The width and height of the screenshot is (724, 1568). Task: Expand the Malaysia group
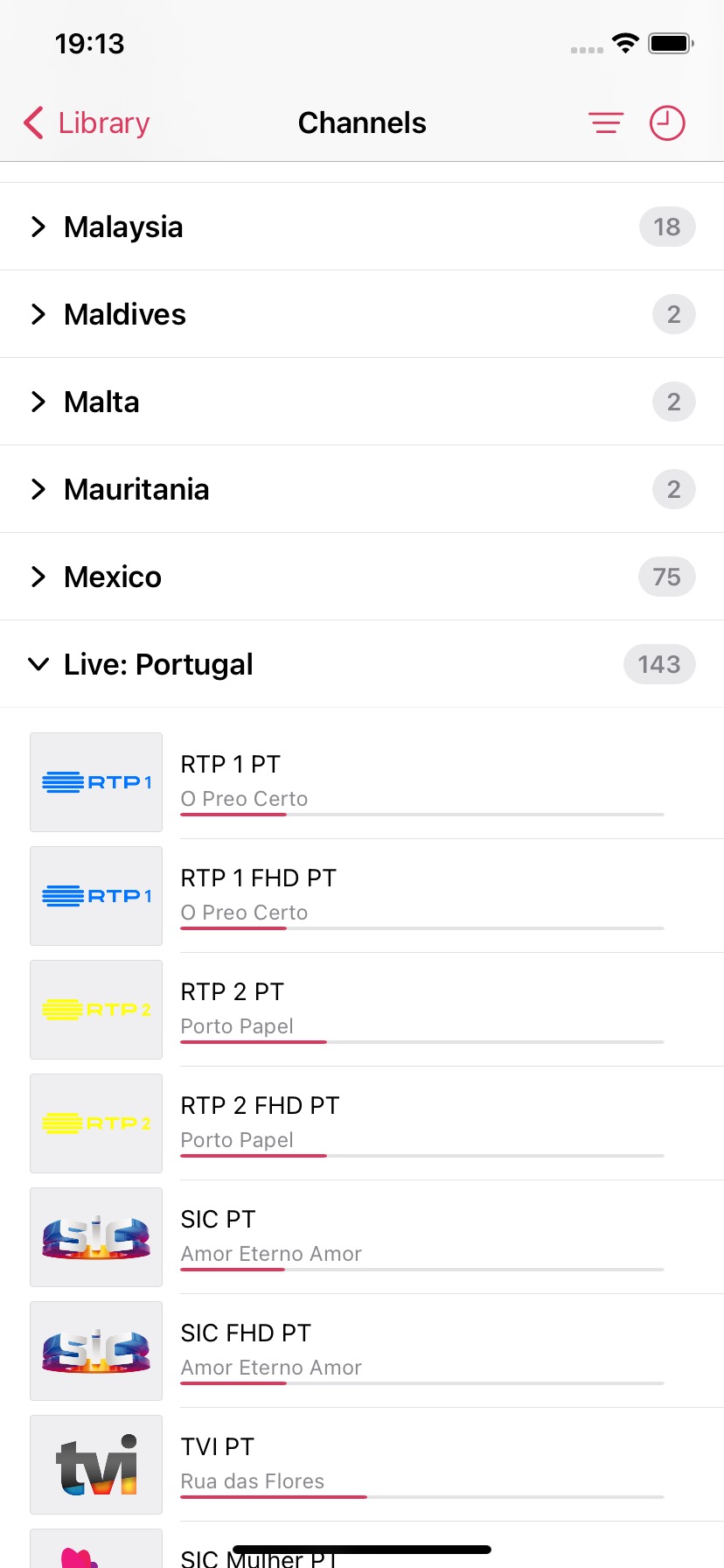(x=123, y=227)
